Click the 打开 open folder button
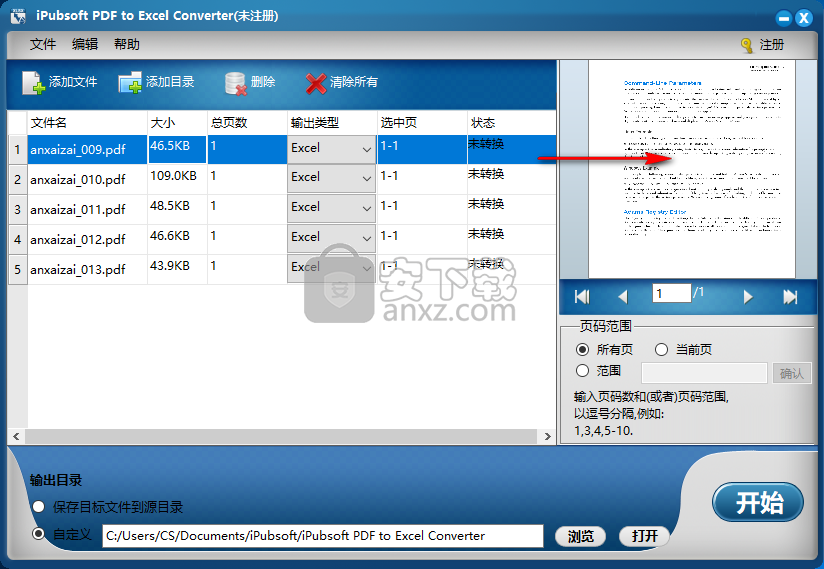824x569 pixels. pyautogui.click(x=644, y=536)
